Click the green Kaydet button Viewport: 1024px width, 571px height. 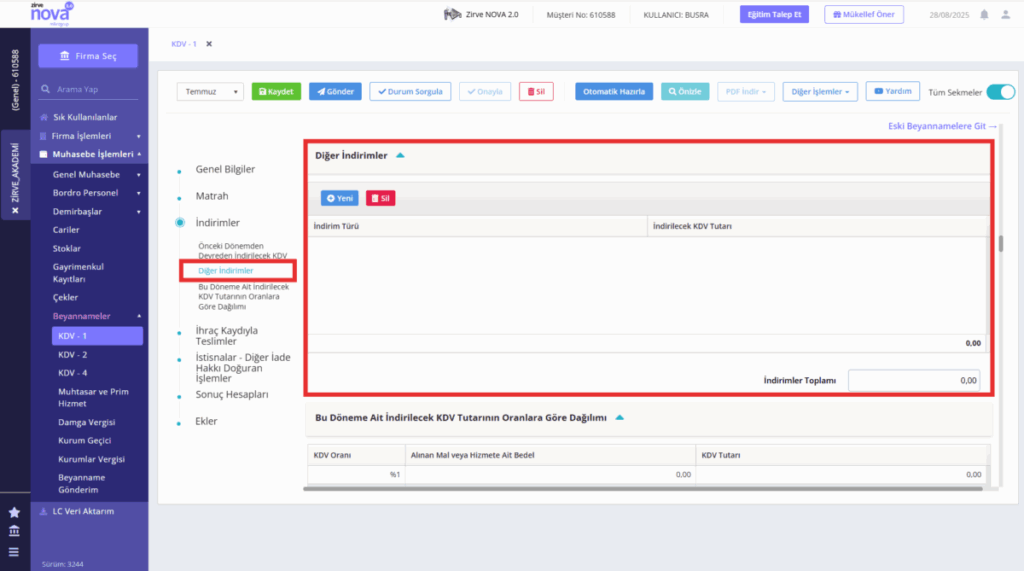tap(276, 91)
